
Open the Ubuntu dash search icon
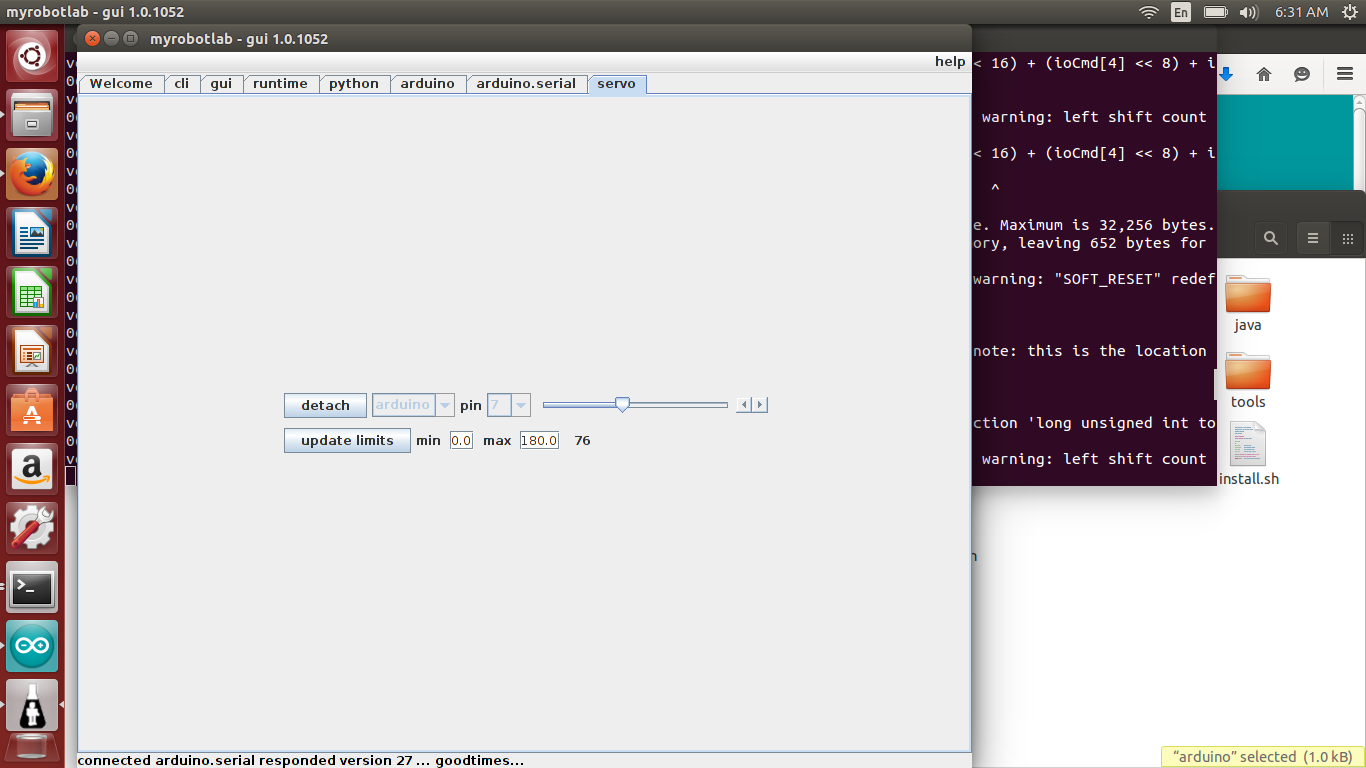click(x=33, y=56)
